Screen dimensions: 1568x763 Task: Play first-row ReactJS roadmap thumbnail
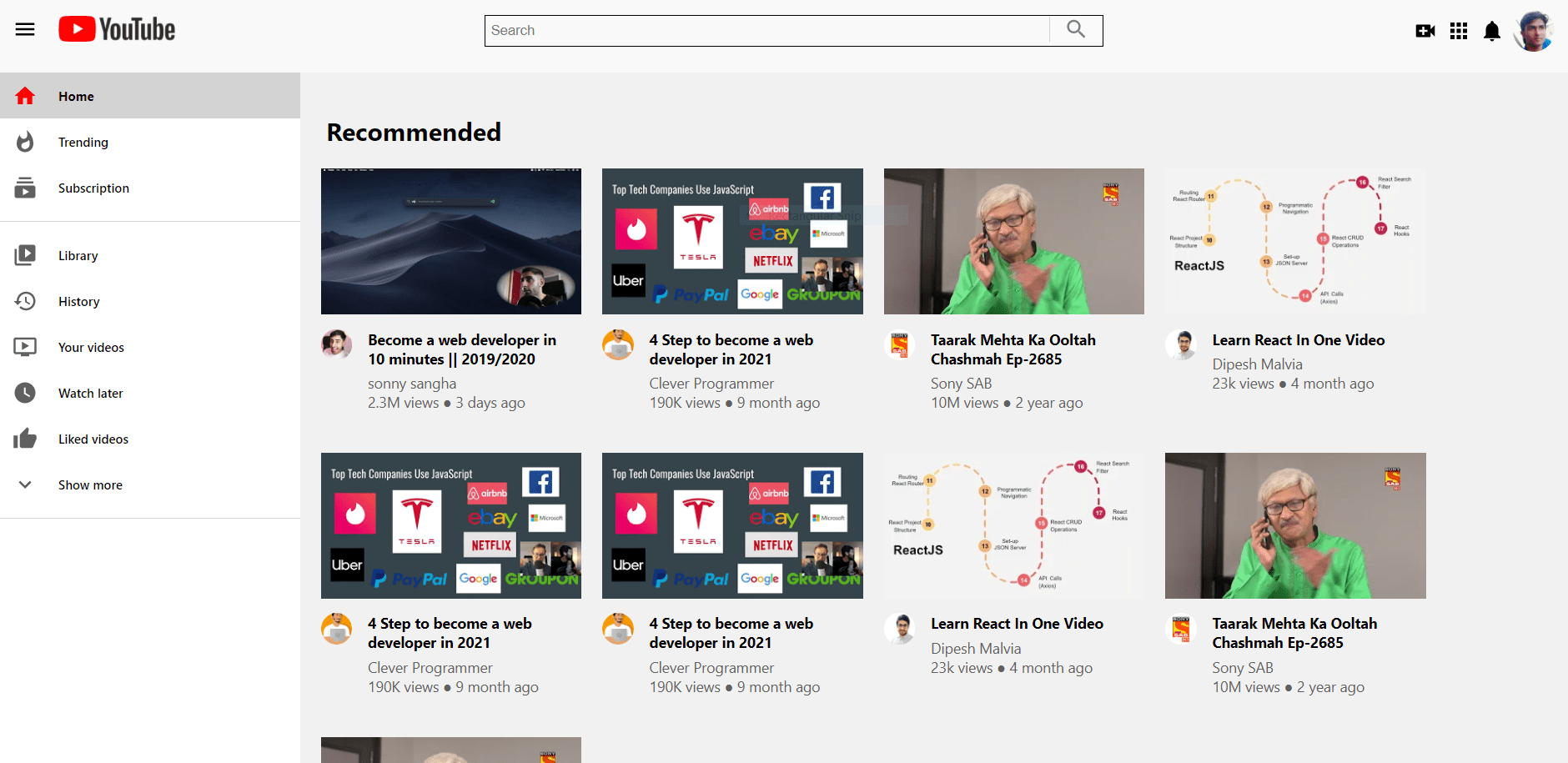point(1295,241)
